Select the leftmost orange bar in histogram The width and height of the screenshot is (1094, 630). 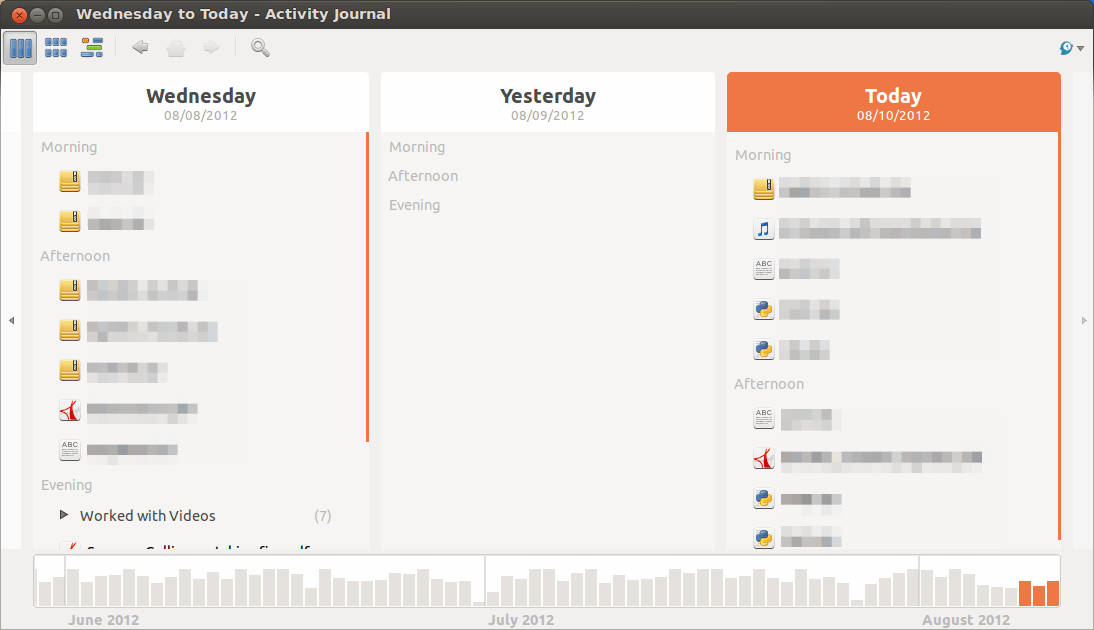pos(1025,593)
